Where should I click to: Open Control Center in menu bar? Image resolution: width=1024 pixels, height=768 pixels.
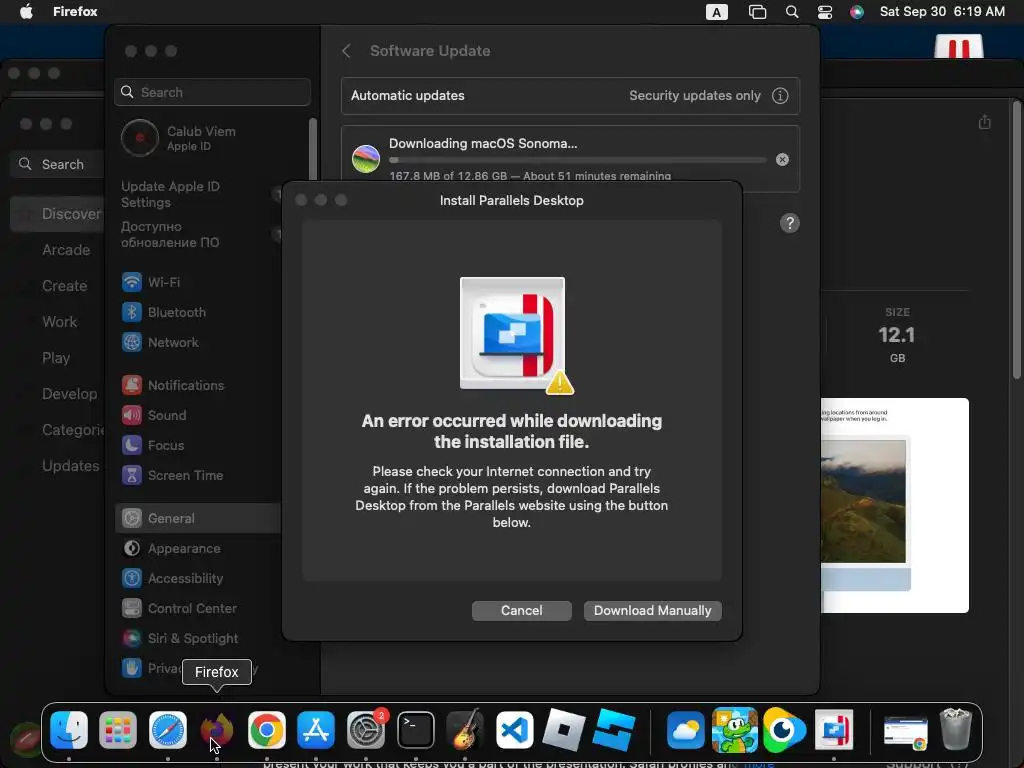pyautogui.click(x=825, y=12)
